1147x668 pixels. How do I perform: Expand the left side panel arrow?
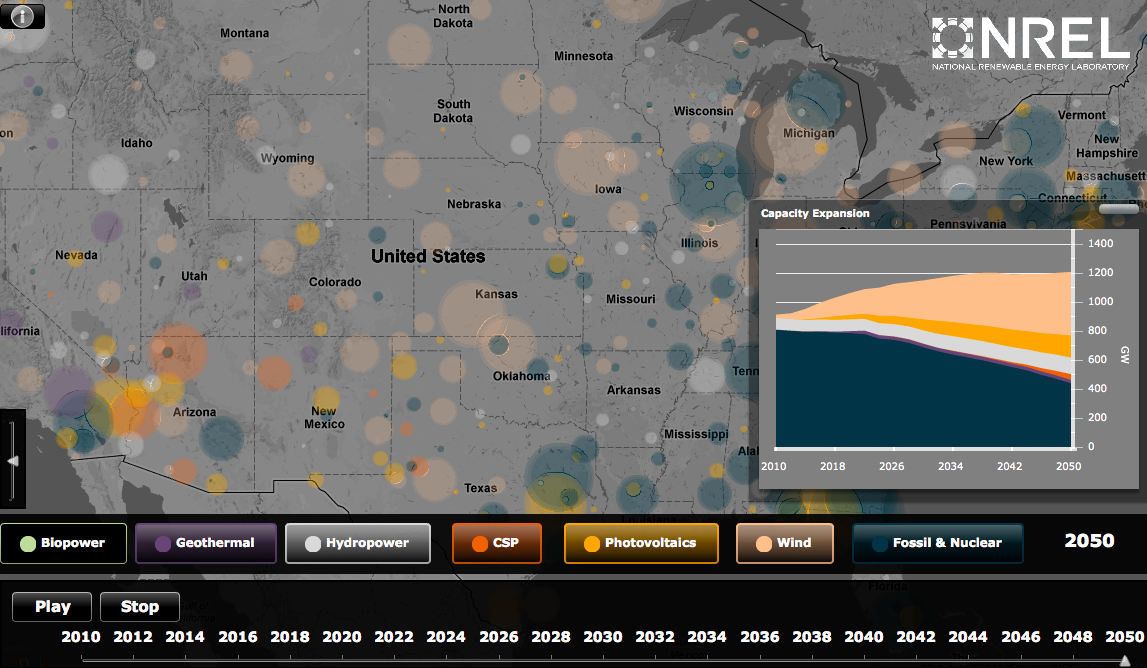click(12, 460)
